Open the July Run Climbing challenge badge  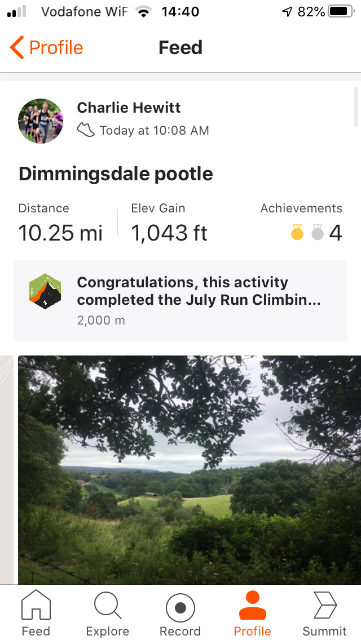tap(45, 291)
